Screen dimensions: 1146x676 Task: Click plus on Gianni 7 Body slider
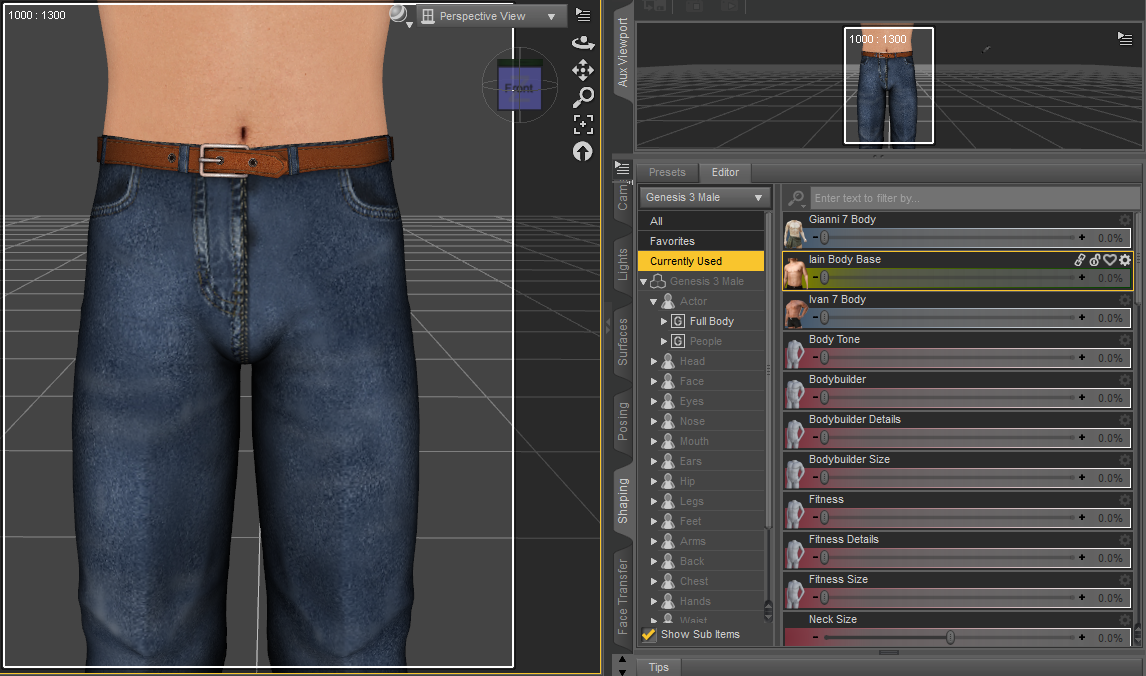pyautogui.click(x=1082, y=238)
